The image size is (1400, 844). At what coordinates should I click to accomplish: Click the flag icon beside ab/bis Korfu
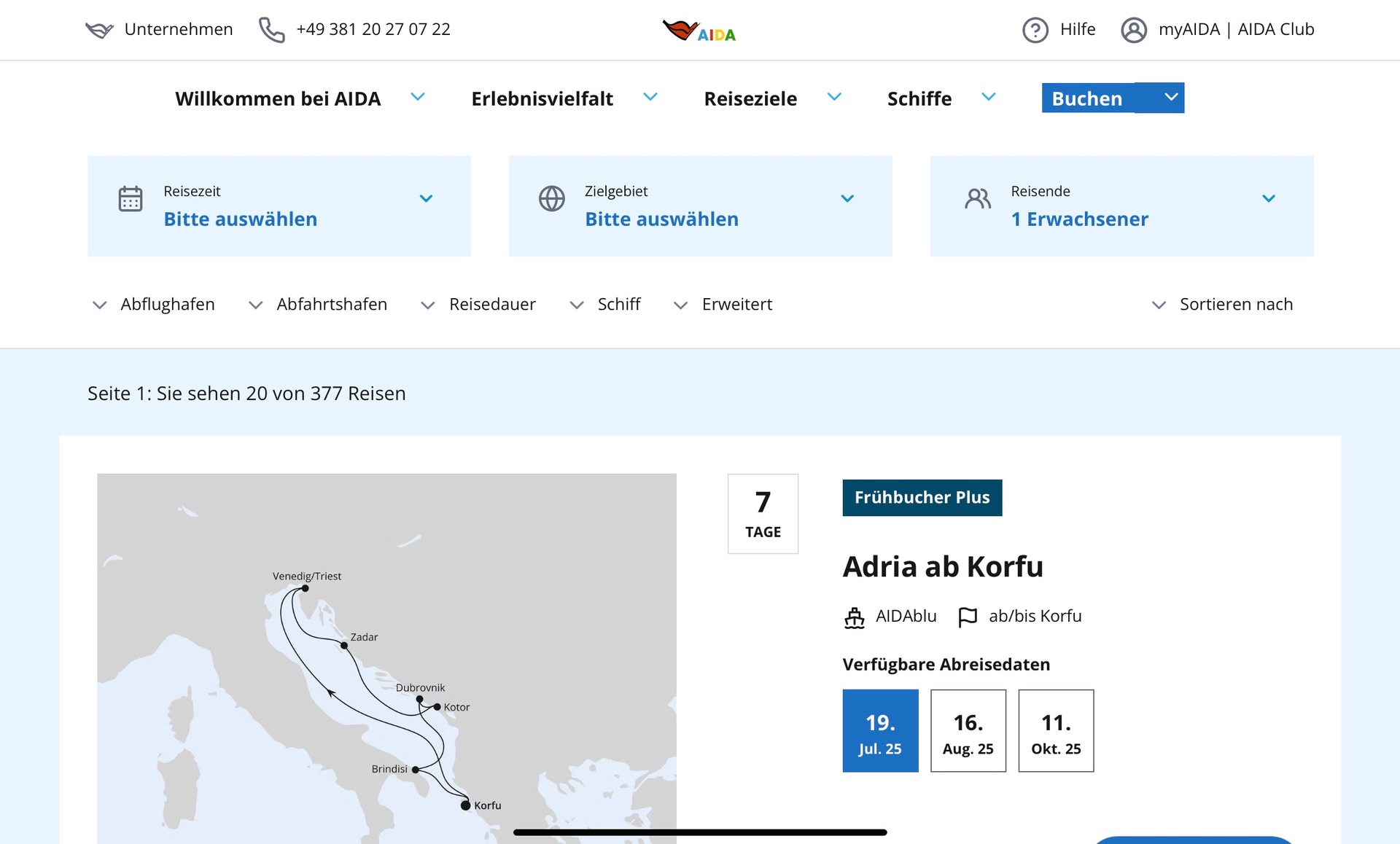pyautogui.click(x=968, y=617)
